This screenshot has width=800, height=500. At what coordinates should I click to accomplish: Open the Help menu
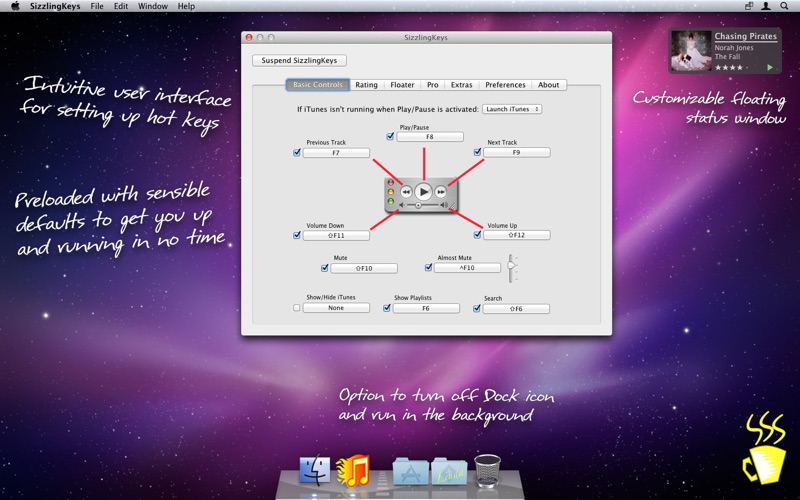click(186, 6)
